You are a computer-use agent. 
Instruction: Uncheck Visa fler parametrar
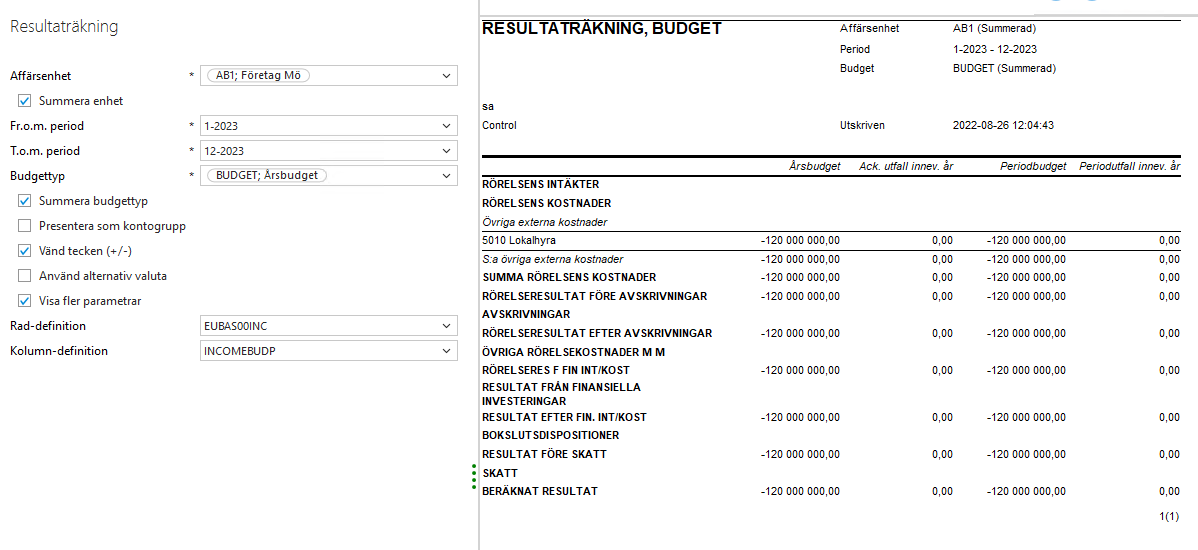[x=25, y=301]
